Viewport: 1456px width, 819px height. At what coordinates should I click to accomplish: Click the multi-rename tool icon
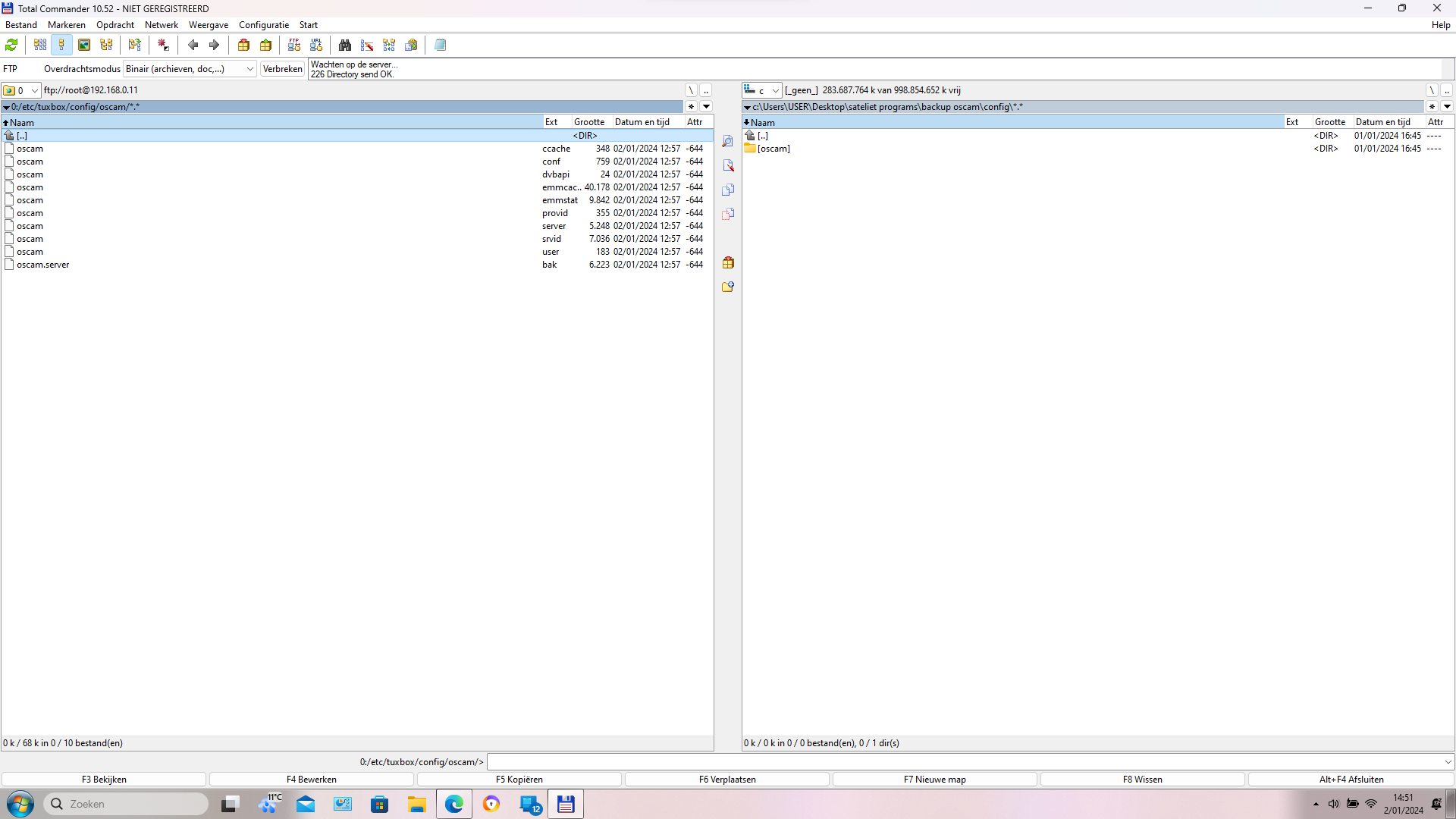click(367, 45)
